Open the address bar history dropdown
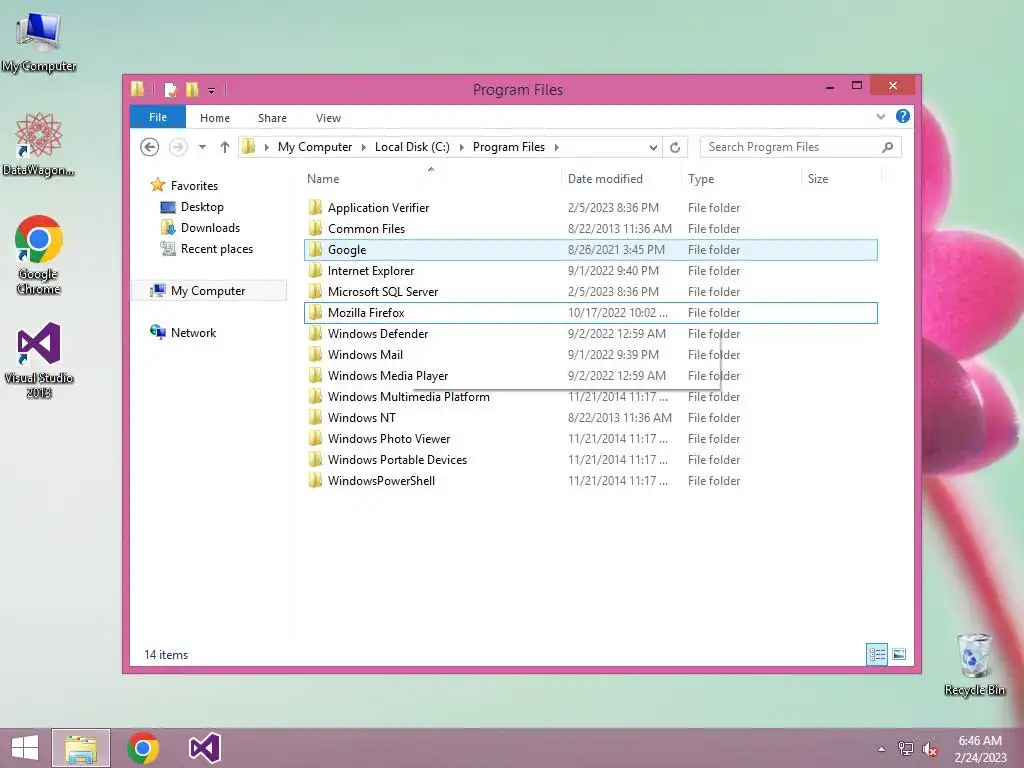Image resolution: width=1024 pixels, height=768 pixels. click(653, 148)
